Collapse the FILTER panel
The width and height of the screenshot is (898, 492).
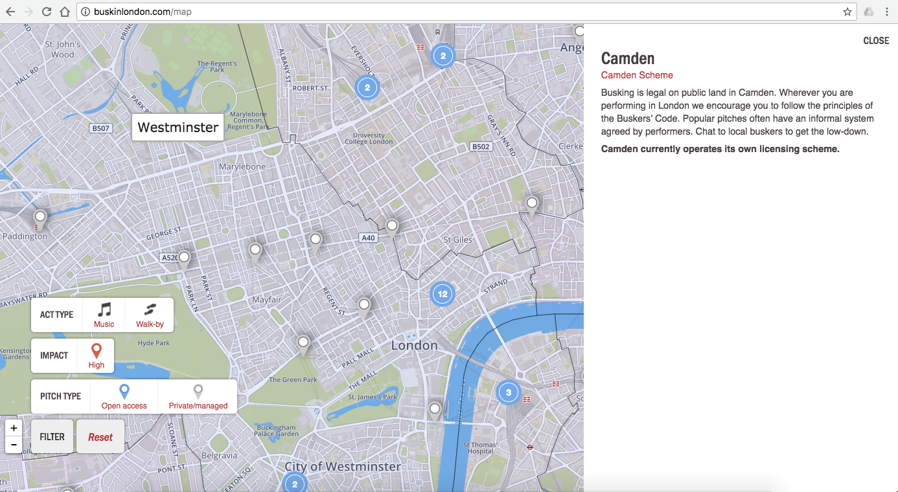pyautogui.click(x=52, y=437)
